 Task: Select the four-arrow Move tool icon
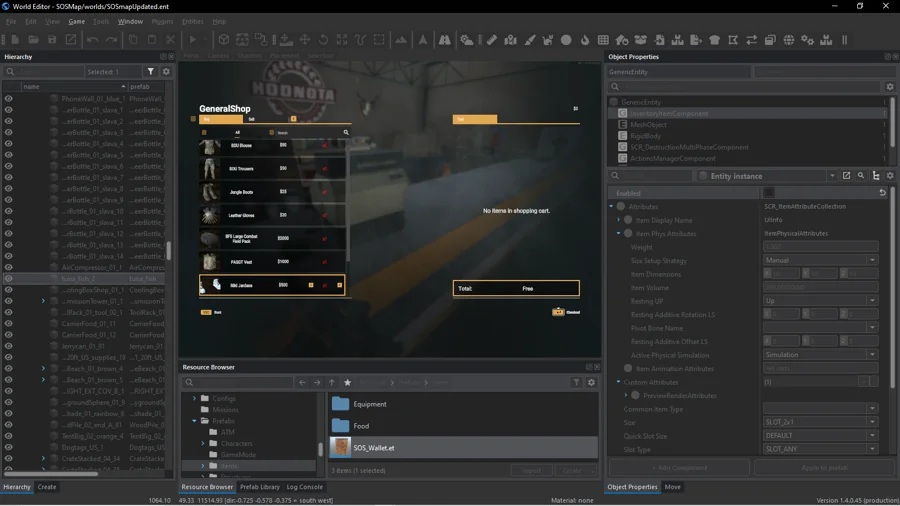point(305,40)
